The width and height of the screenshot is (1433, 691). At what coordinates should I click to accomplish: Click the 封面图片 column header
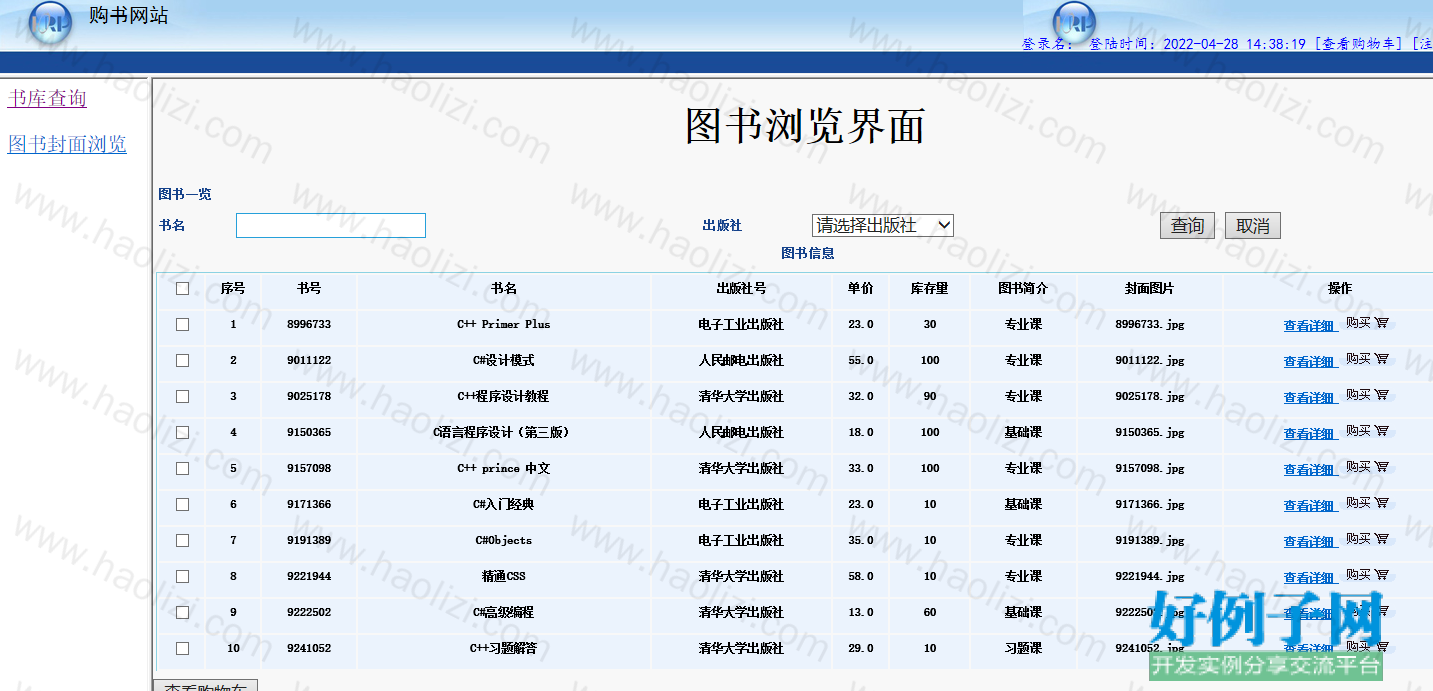[1149, 288]
